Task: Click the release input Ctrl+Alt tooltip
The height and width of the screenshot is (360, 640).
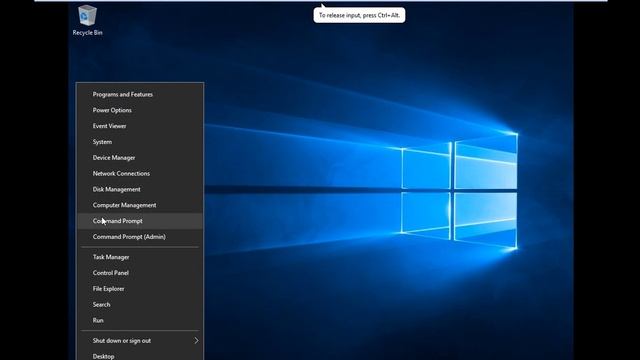Action: [359, 15]
